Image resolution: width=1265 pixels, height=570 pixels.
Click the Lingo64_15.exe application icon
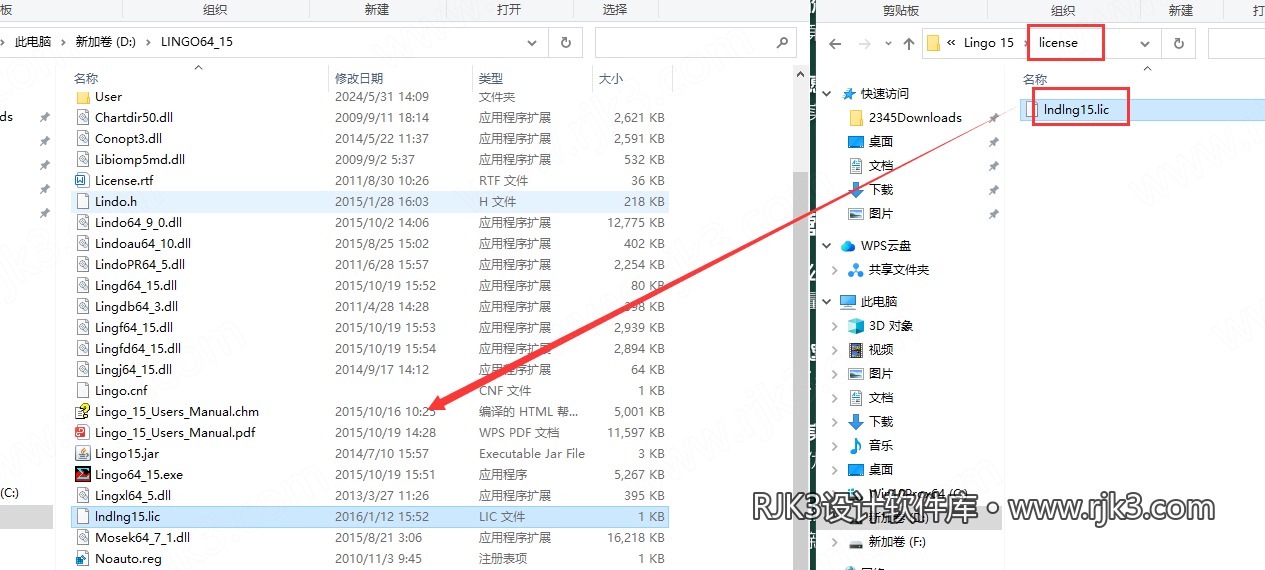[83, 475]
